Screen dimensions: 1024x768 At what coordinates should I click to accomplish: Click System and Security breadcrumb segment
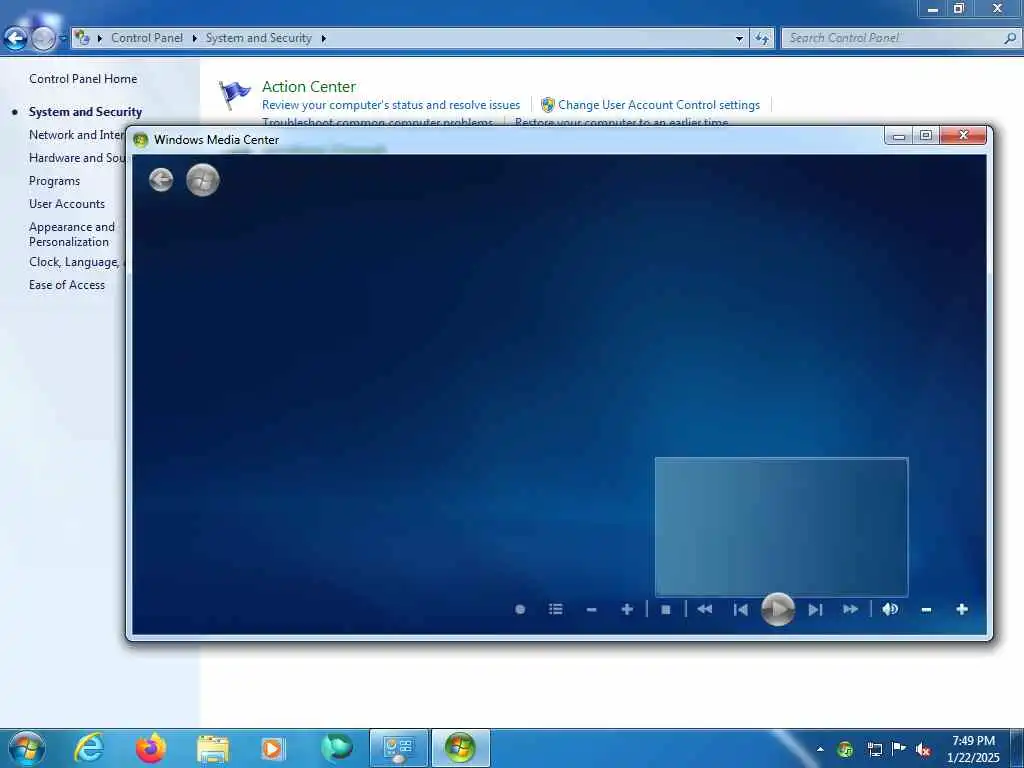[259, 38]
